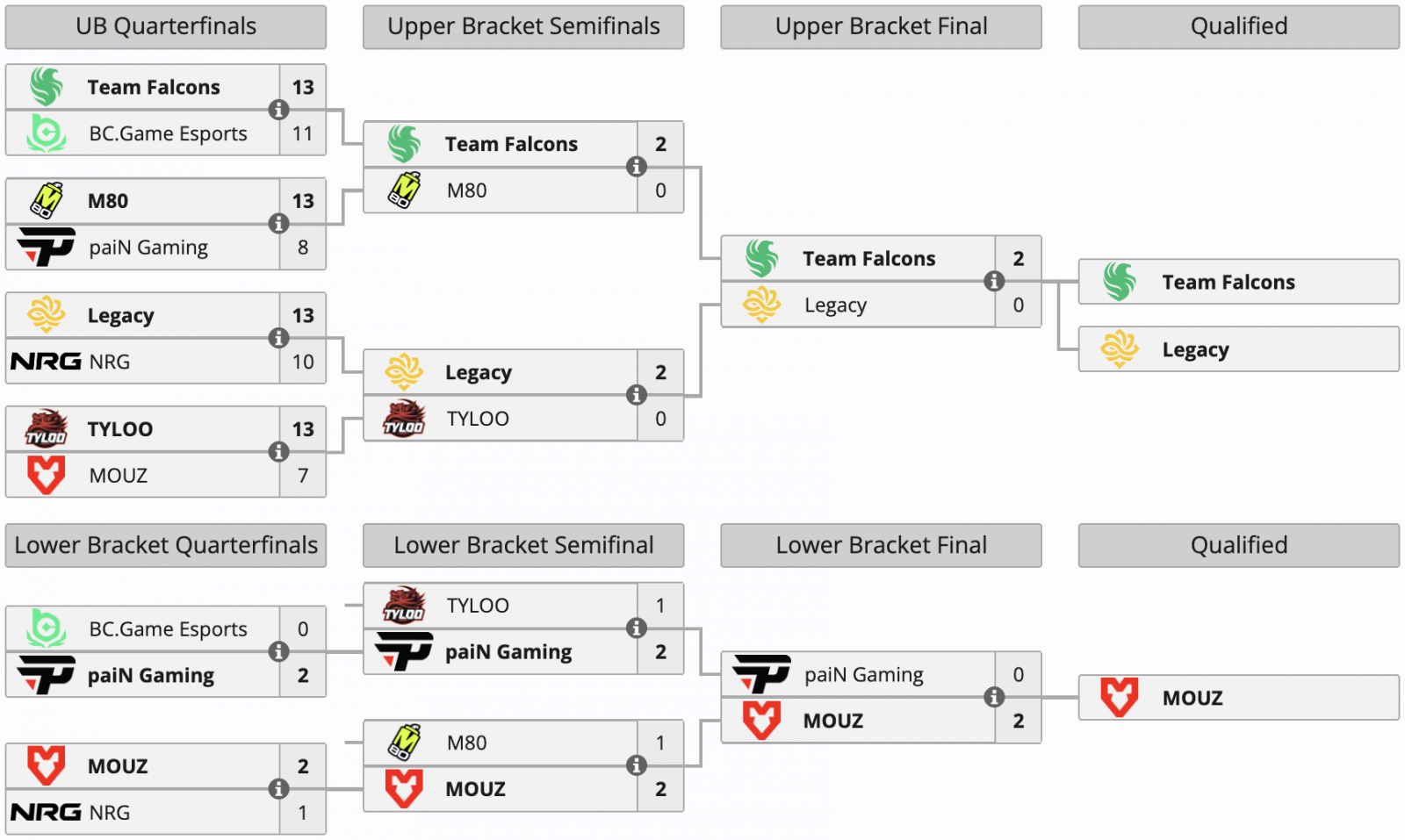1405x840 pixels.
Task: Select Upper Bracket Semifinals header
Action: pos(523,27)
